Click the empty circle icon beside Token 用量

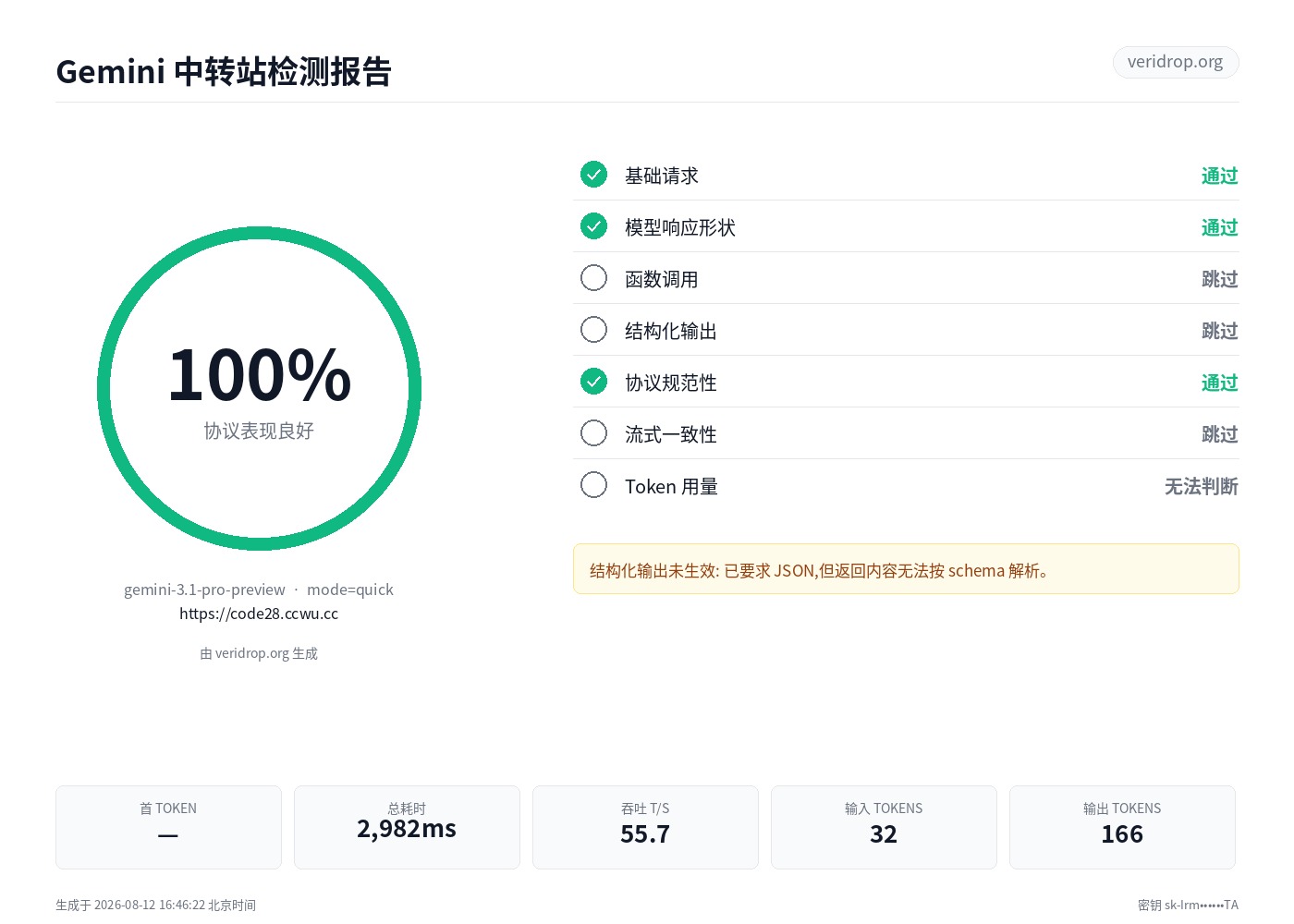pos(593,485)
